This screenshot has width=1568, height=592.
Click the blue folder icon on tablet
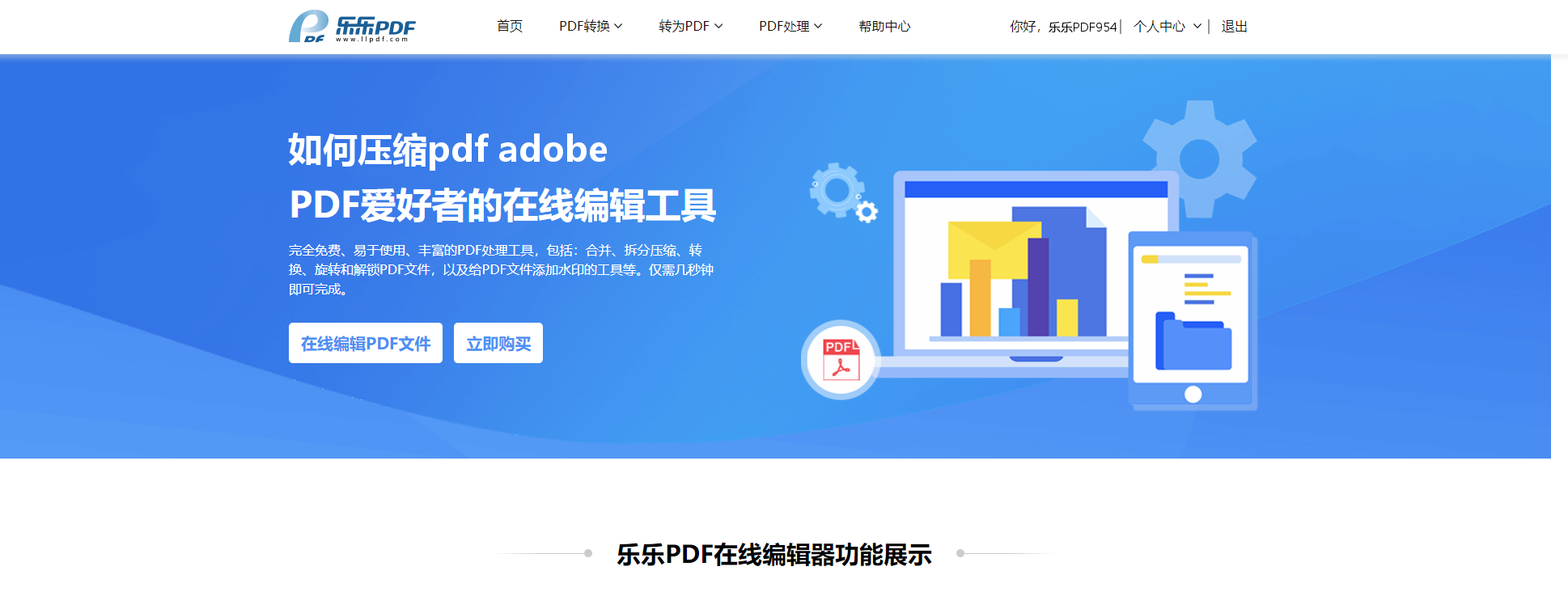pyautogui.click(x=1193, y=341)
